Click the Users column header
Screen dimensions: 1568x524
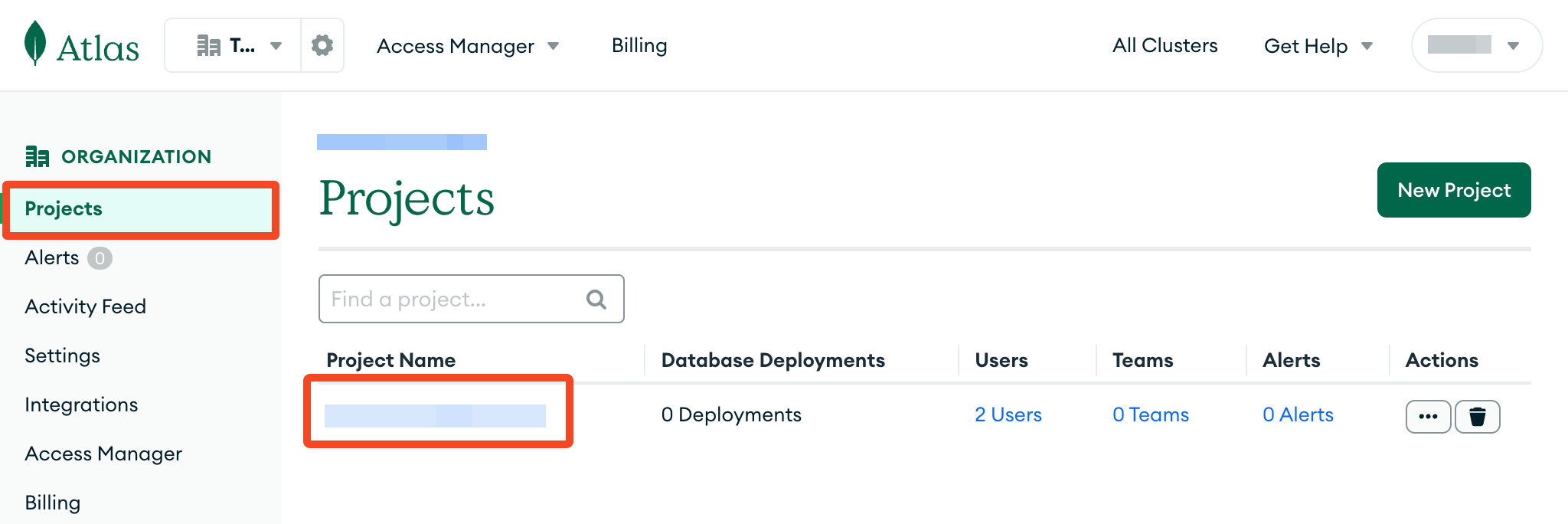[x=1001, y=360]
